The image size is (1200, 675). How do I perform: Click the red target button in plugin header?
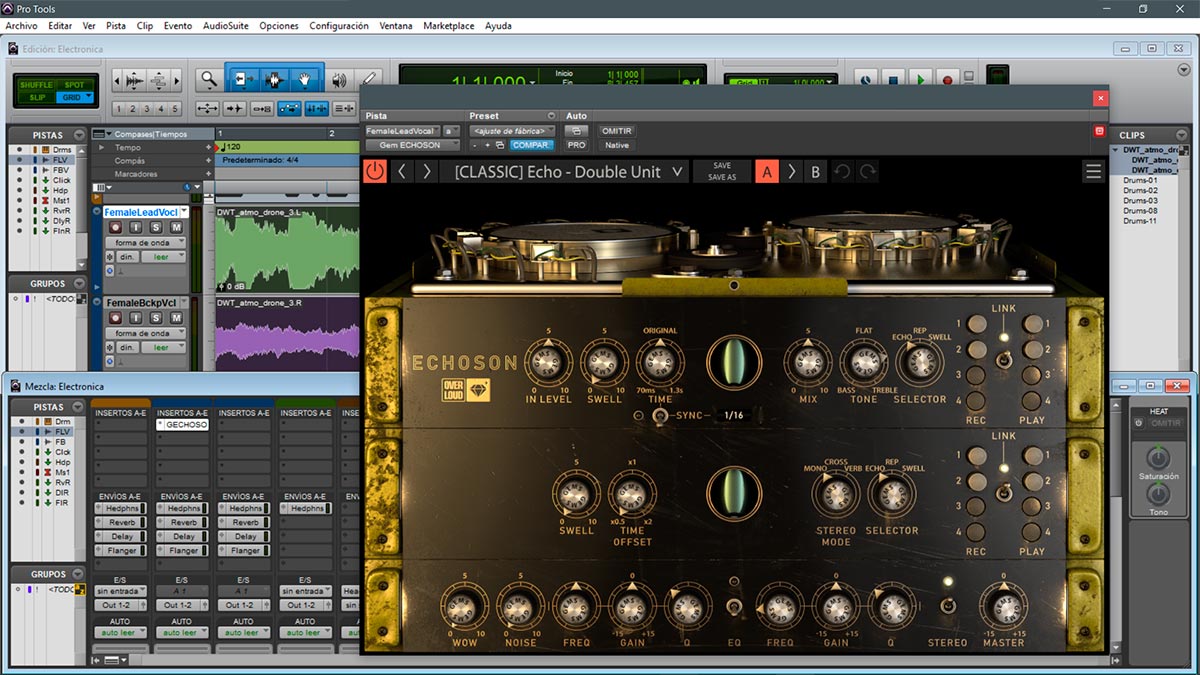click(1099, 131)
